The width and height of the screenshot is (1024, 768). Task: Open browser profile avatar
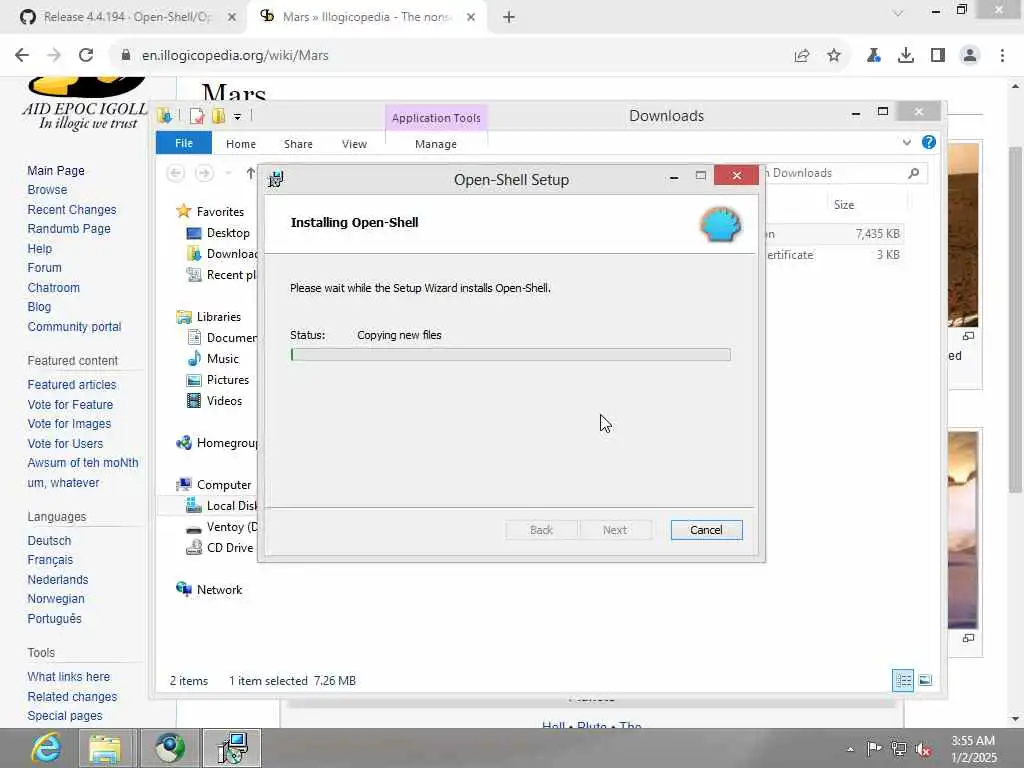point(970,56)
